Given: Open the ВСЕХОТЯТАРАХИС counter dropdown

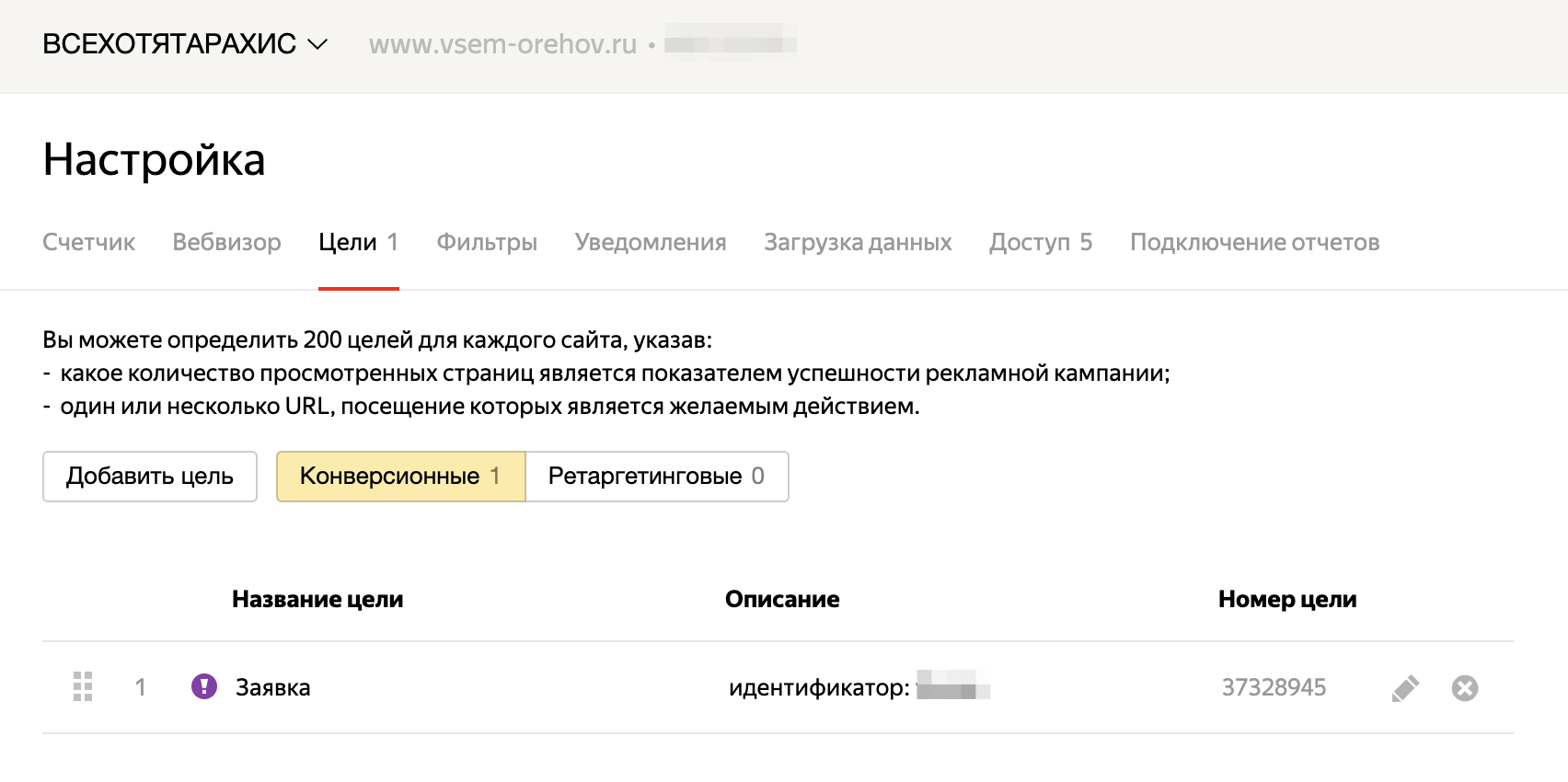Looking at the screenshot, I should coord(185,44).
